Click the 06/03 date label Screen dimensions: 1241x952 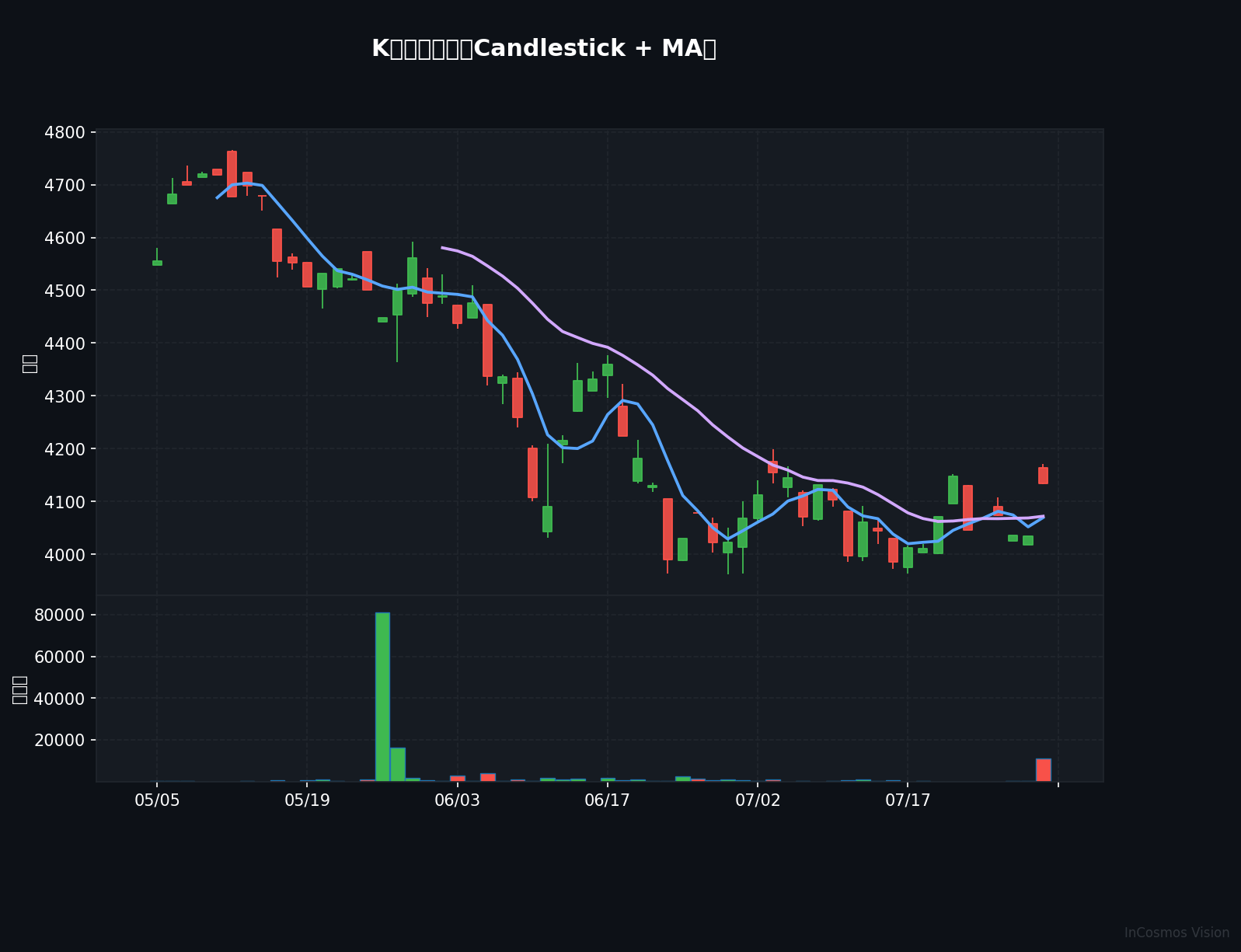[x=457, y=800]
